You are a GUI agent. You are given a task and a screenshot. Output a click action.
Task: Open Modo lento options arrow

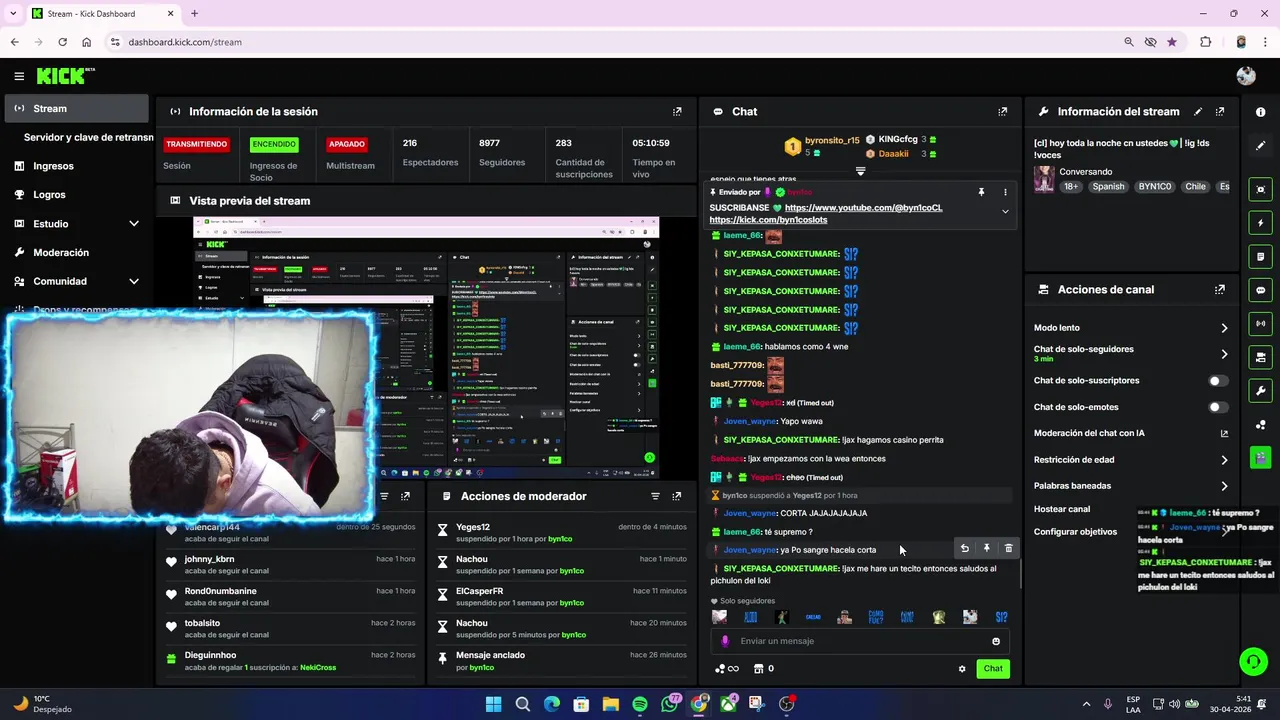pyautogui.click(x=1224, y=328)
